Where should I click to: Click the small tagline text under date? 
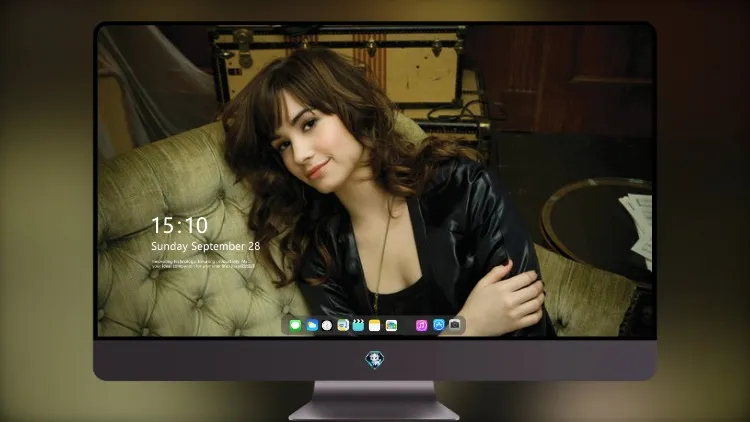coord(203,264)
